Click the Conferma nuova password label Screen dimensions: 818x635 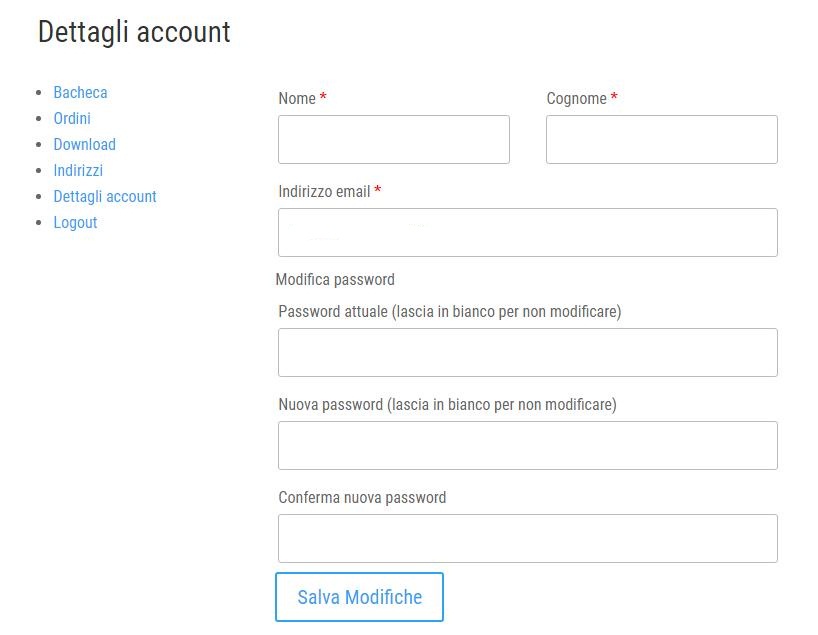click(x=362, y=498)
